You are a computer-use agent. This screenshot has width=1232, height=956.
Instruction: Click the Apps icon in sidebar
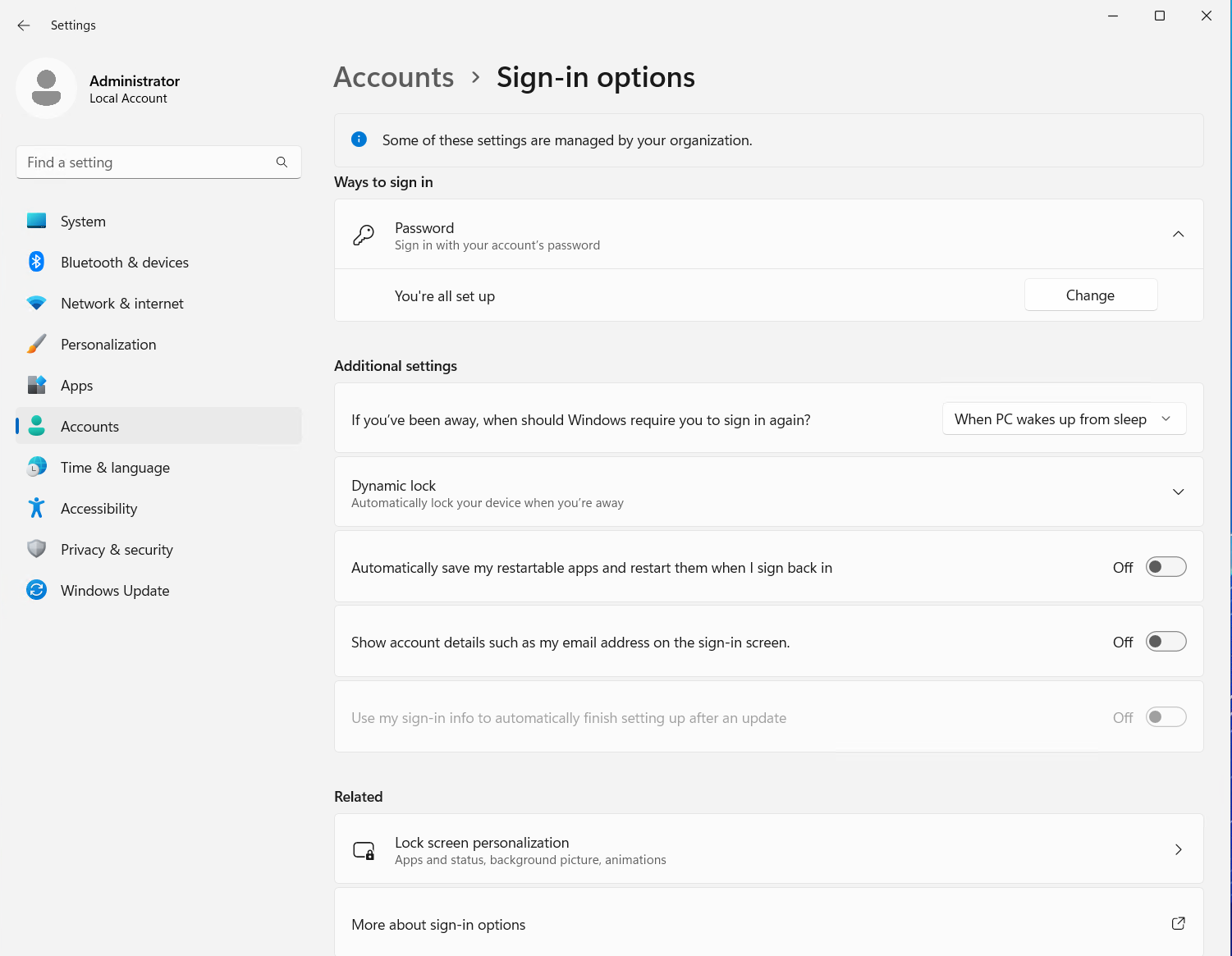click(x=36, y=385)
